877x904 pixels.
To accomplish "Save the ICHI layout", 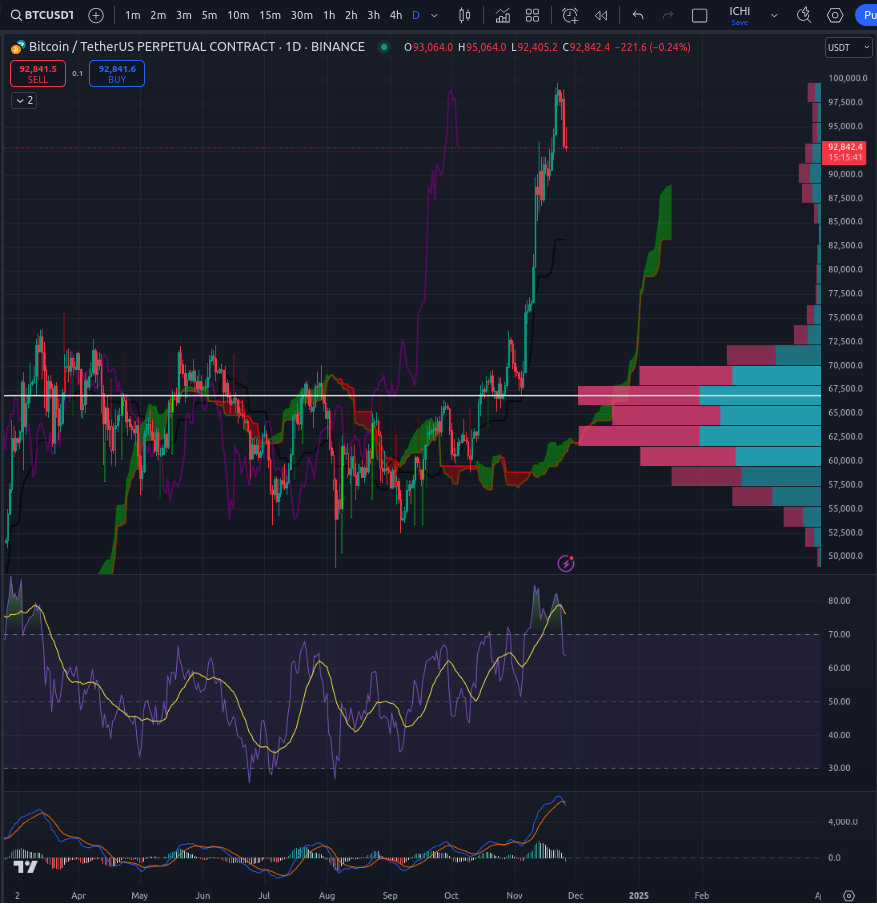I will (740, 22).
